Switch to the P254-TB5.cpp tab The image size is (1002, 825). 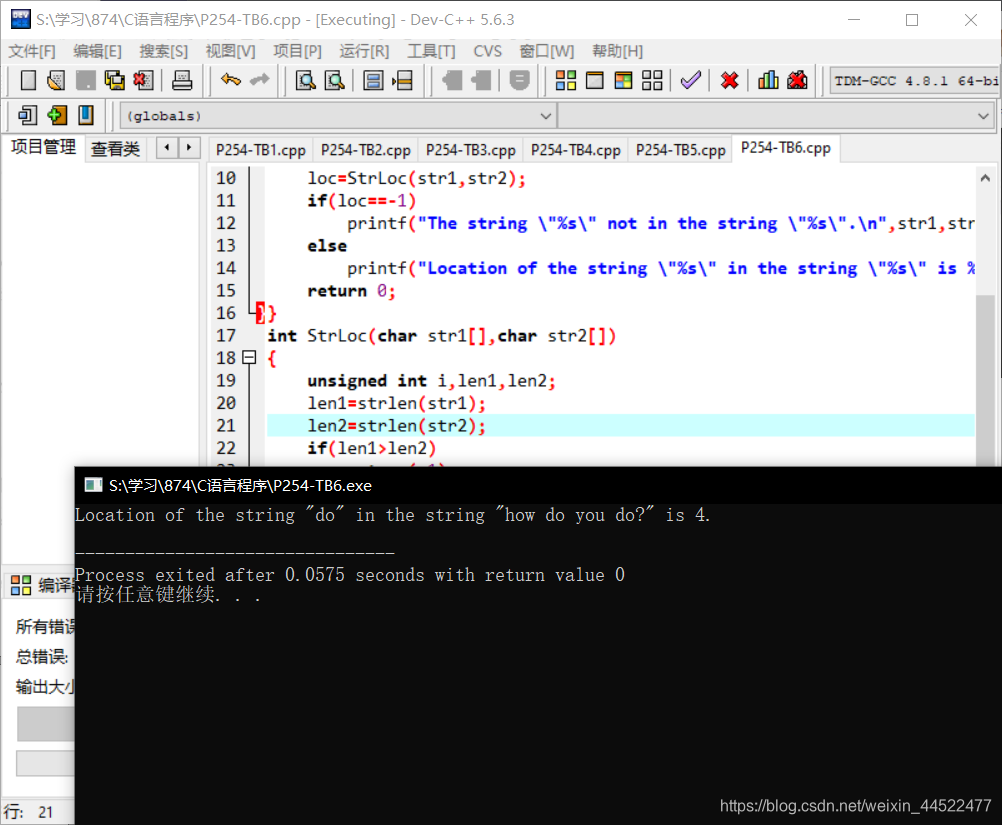681,150
